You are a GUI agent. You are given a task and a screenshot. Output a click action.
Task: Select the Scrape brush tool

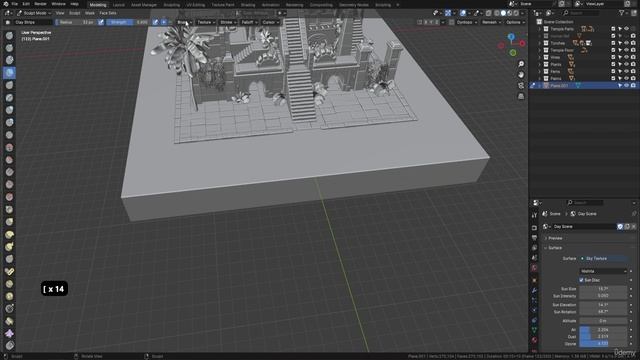9,184
